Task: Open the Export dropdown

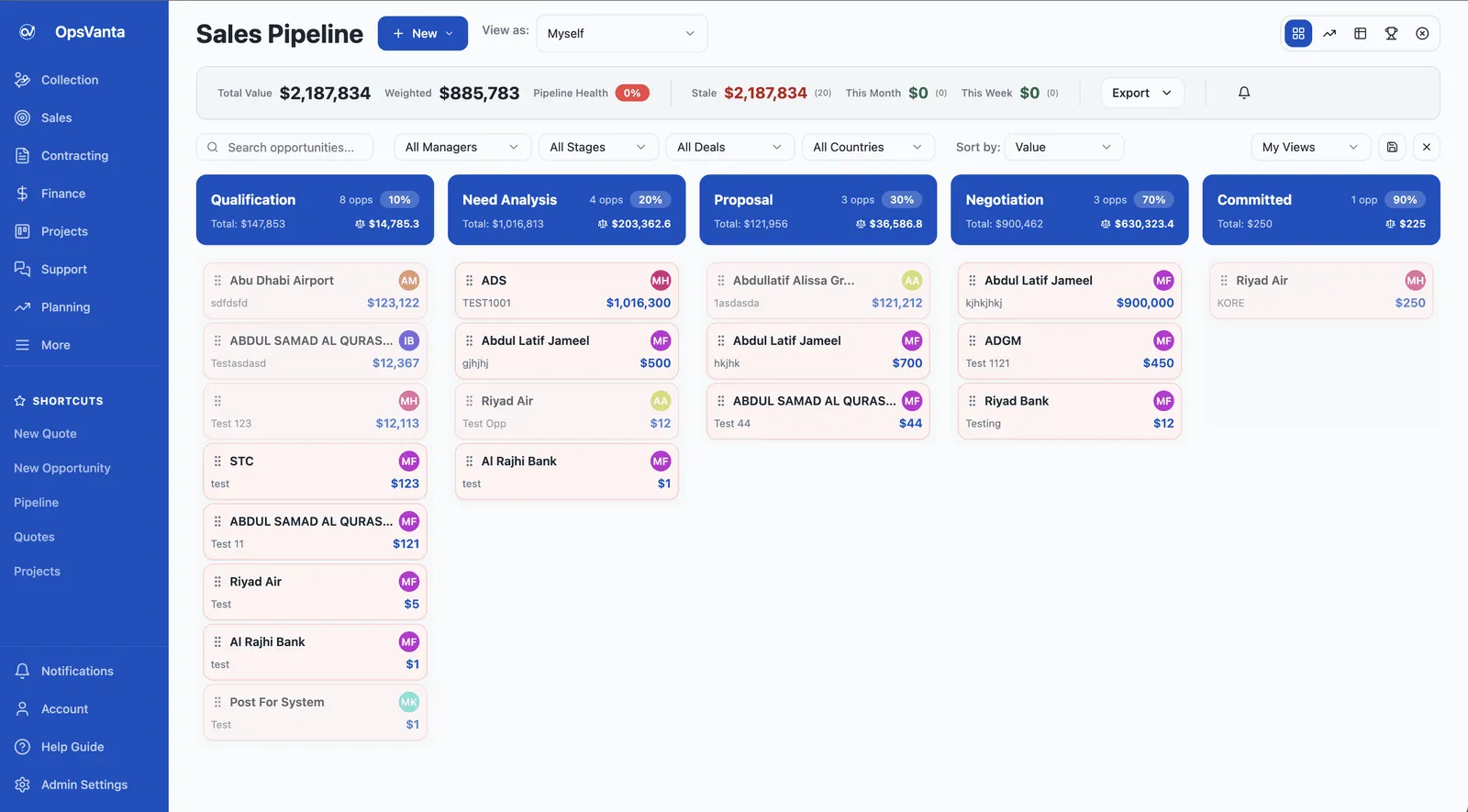Action: 1142,93
